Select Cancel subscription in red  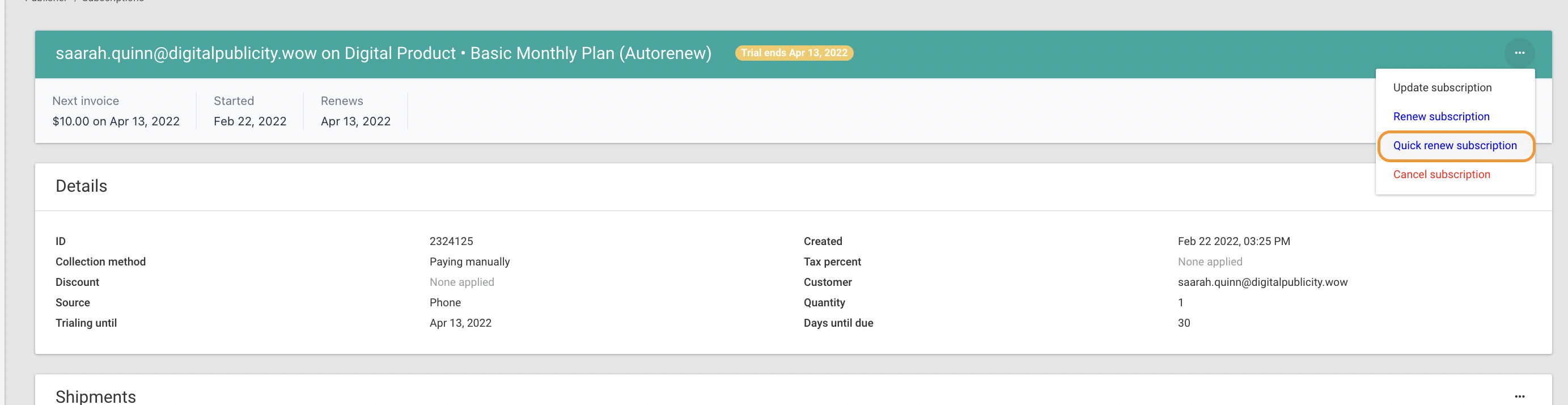click(1442, 174)
